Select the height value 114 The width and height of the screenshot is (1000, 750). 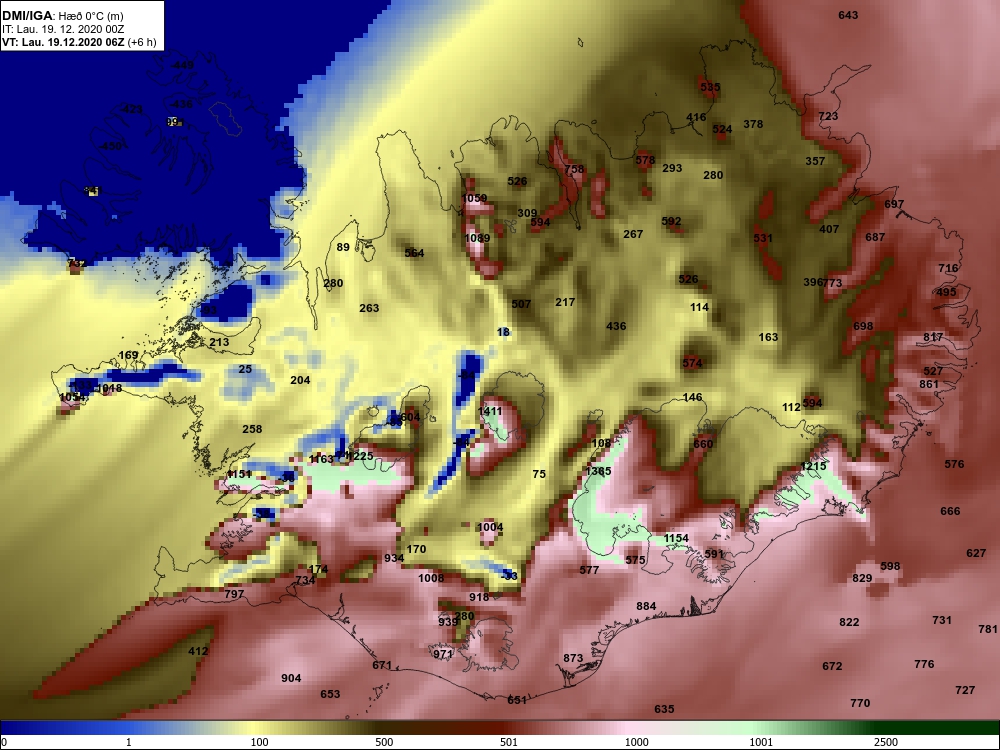(699, 307)
